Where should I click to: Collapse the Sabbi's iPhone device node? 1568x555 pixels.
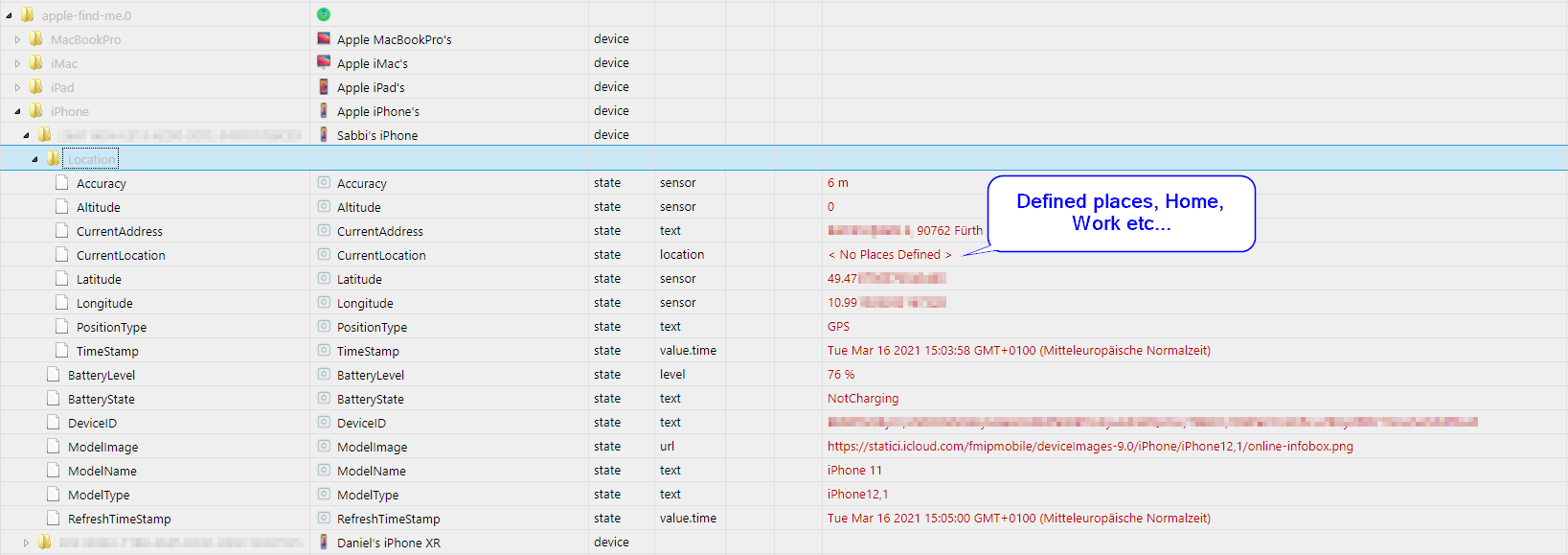pyautogui.click(x=26, y=135)
